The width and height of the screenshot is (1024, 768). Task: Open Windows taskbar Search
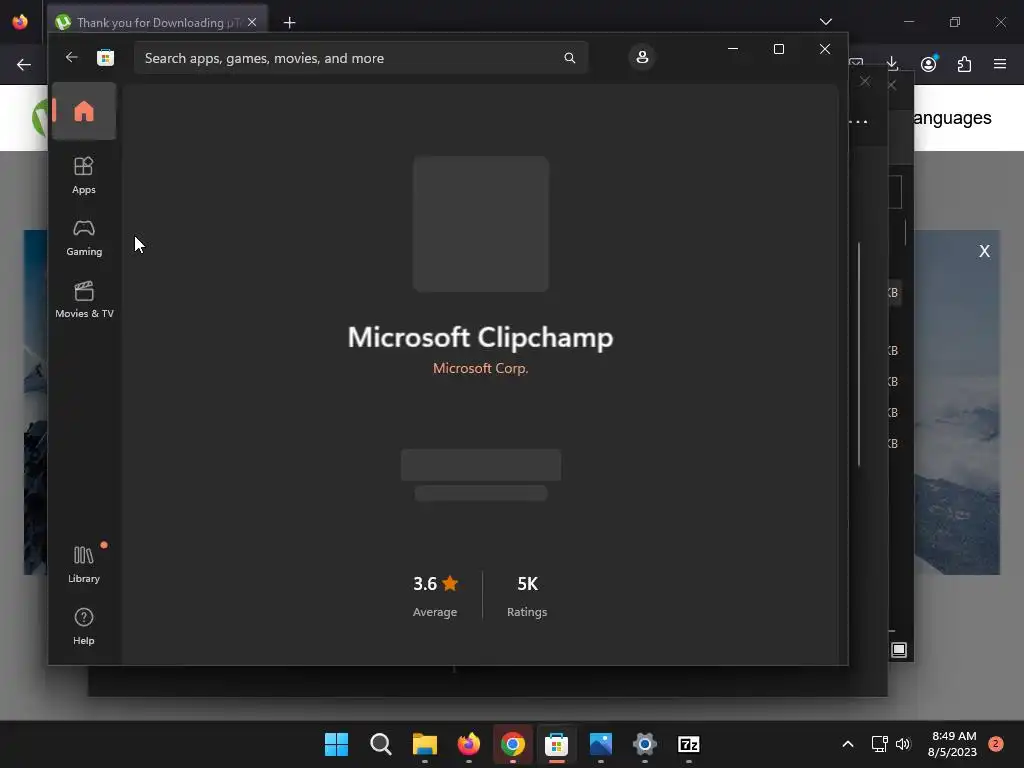[381, 744]
